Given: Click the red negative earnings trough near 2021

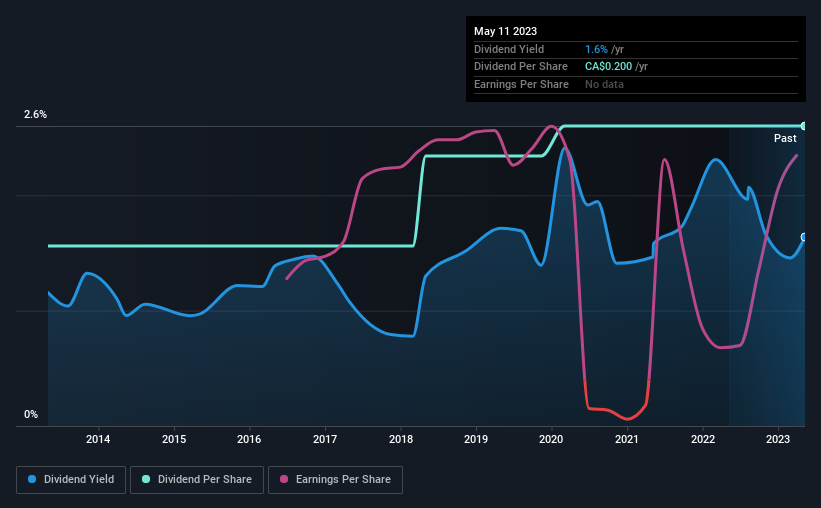Looking at the screenshot, I should (627, 418).
